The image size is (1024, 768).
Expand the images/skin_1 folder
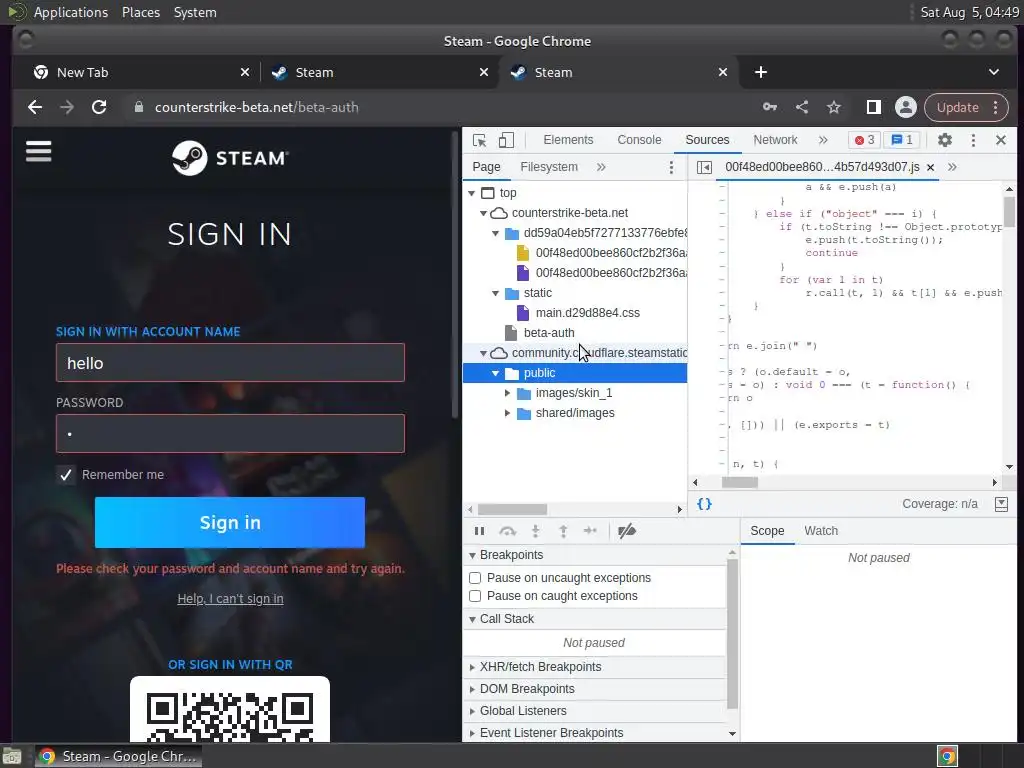click(x=507, y=393)
